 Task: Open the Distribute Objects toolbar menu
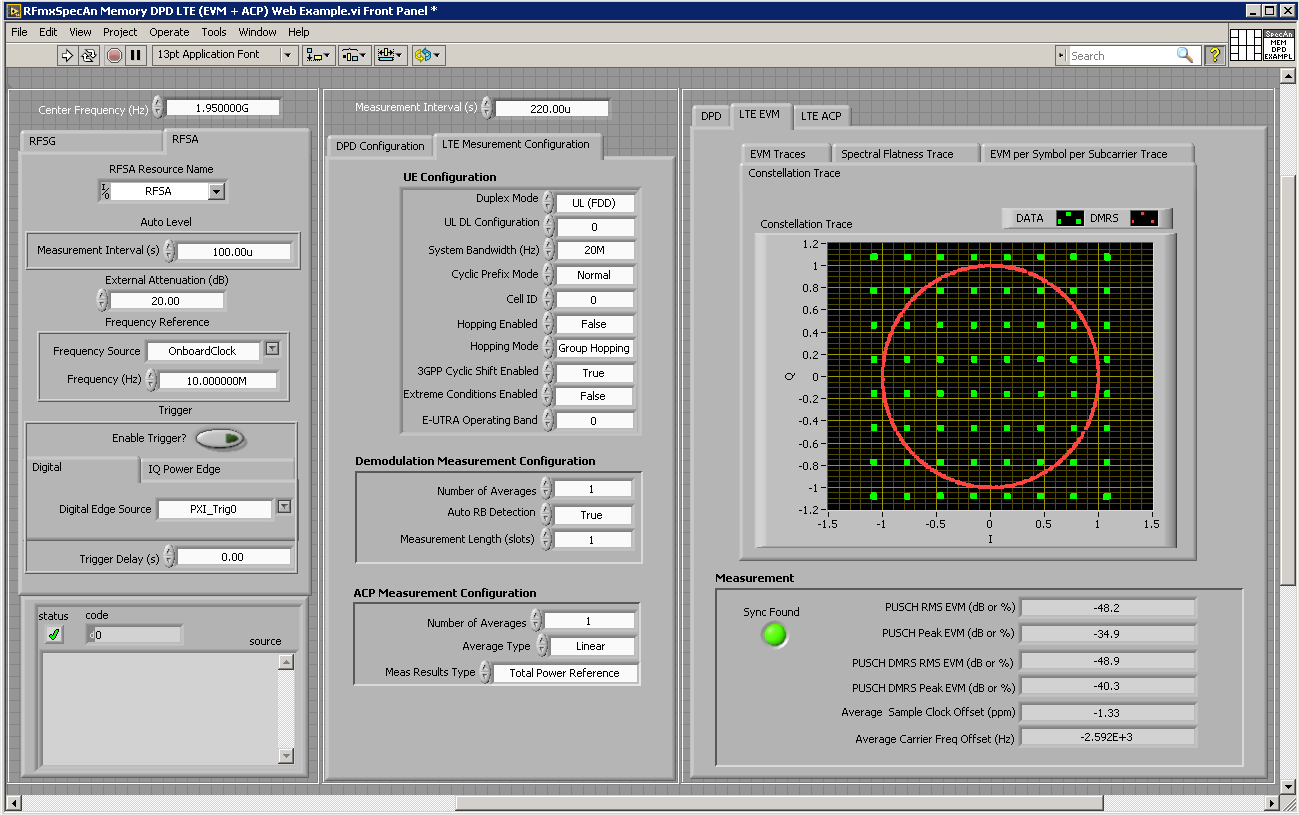(354, 55)
